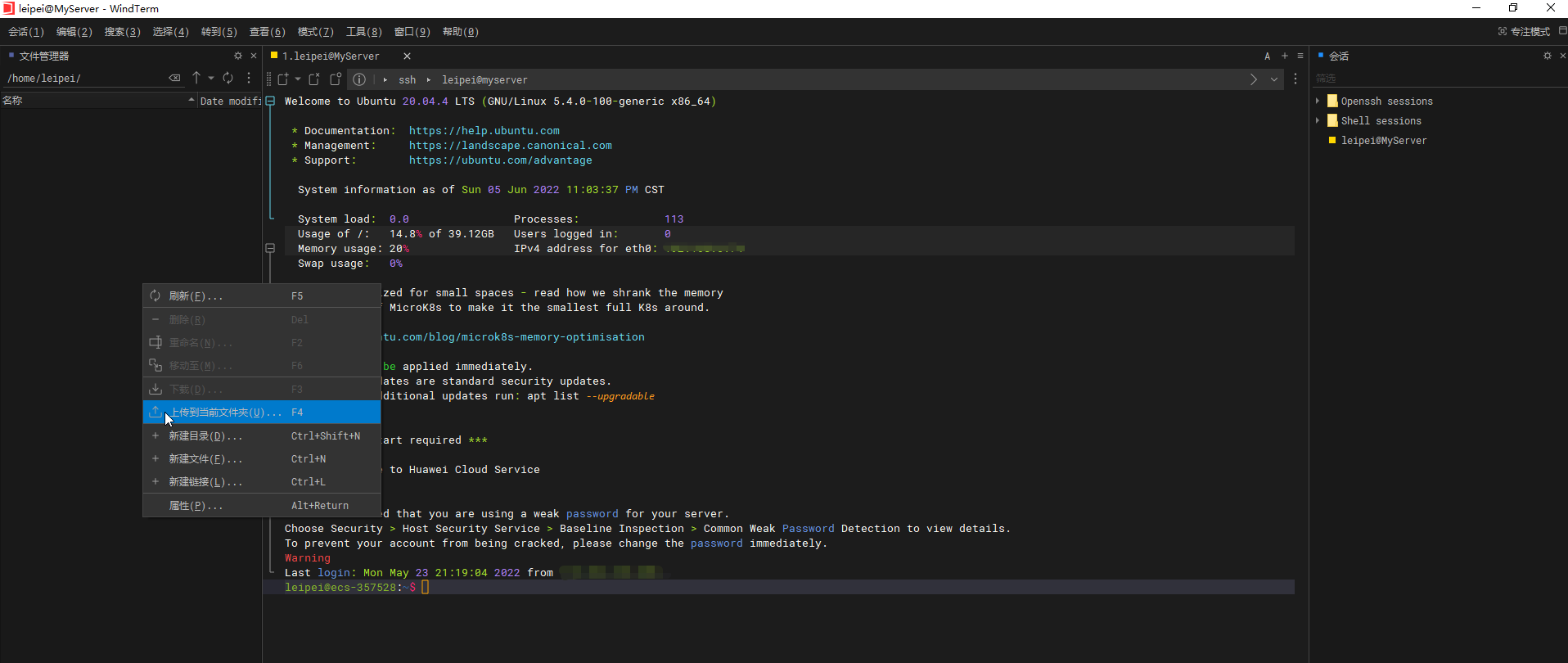The image size is (1568, 663).
Task: Choose 新建目录(D) in context menu
Action: pos(262,435)
